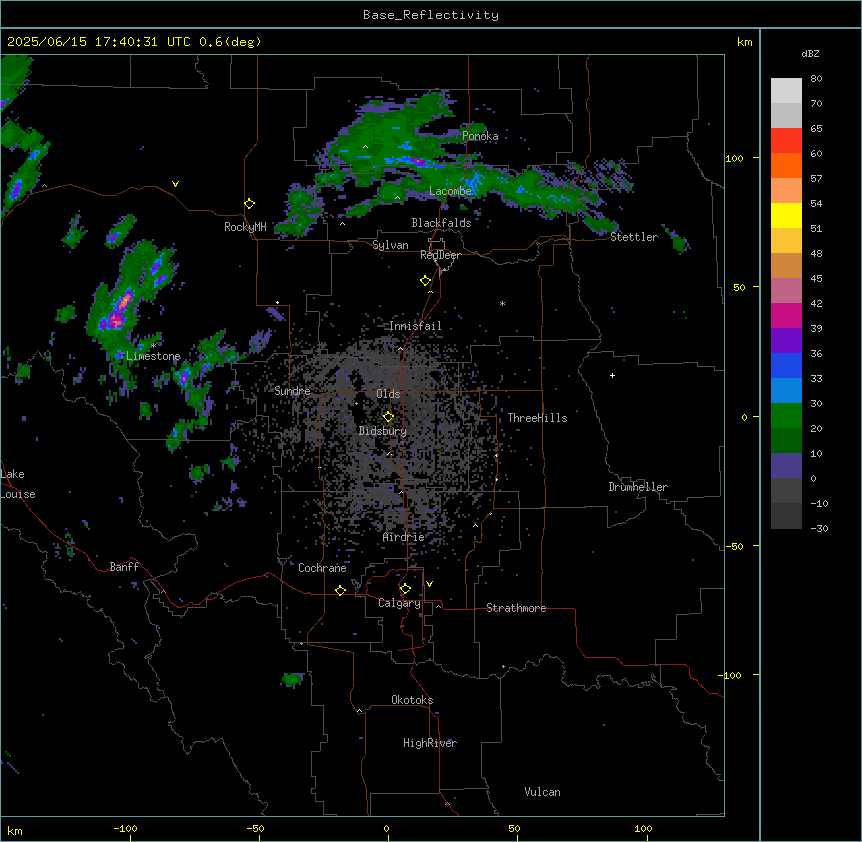
Task: Click the HighRiver city label
Action: pos(430,743)
